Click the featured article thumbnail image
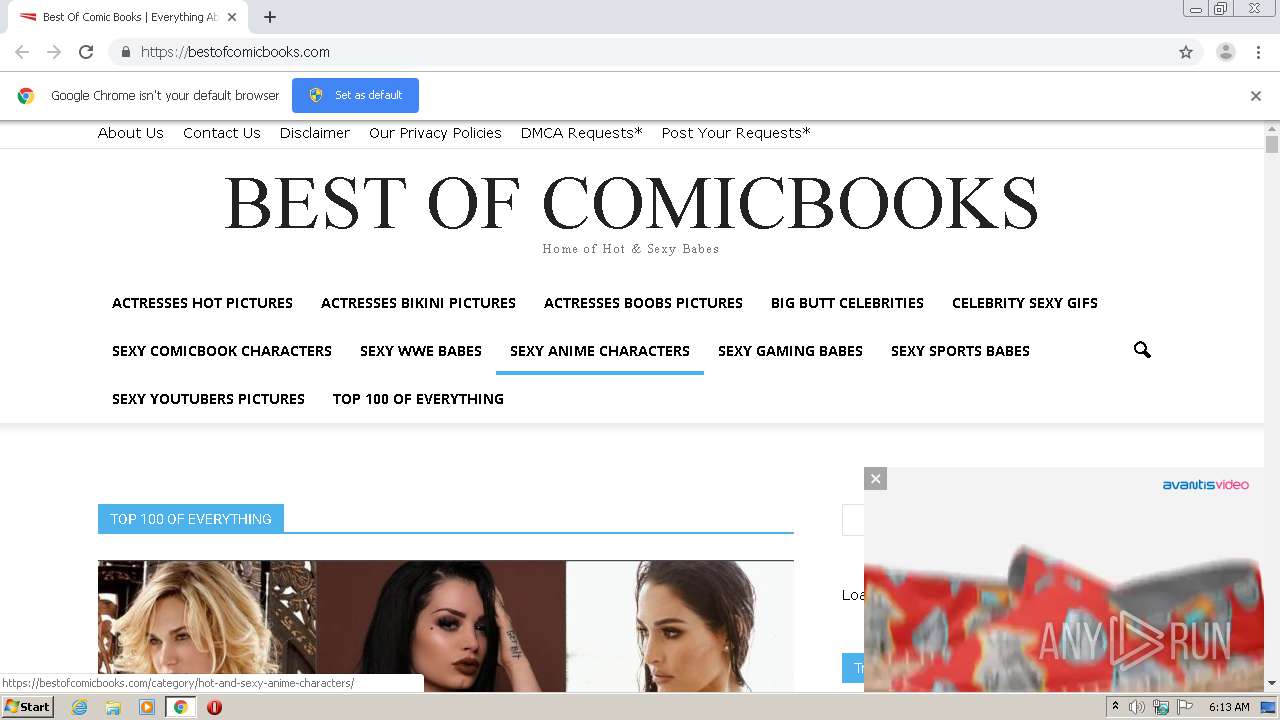This screenshot has width=1280, height=720. (x=446, y=626)
